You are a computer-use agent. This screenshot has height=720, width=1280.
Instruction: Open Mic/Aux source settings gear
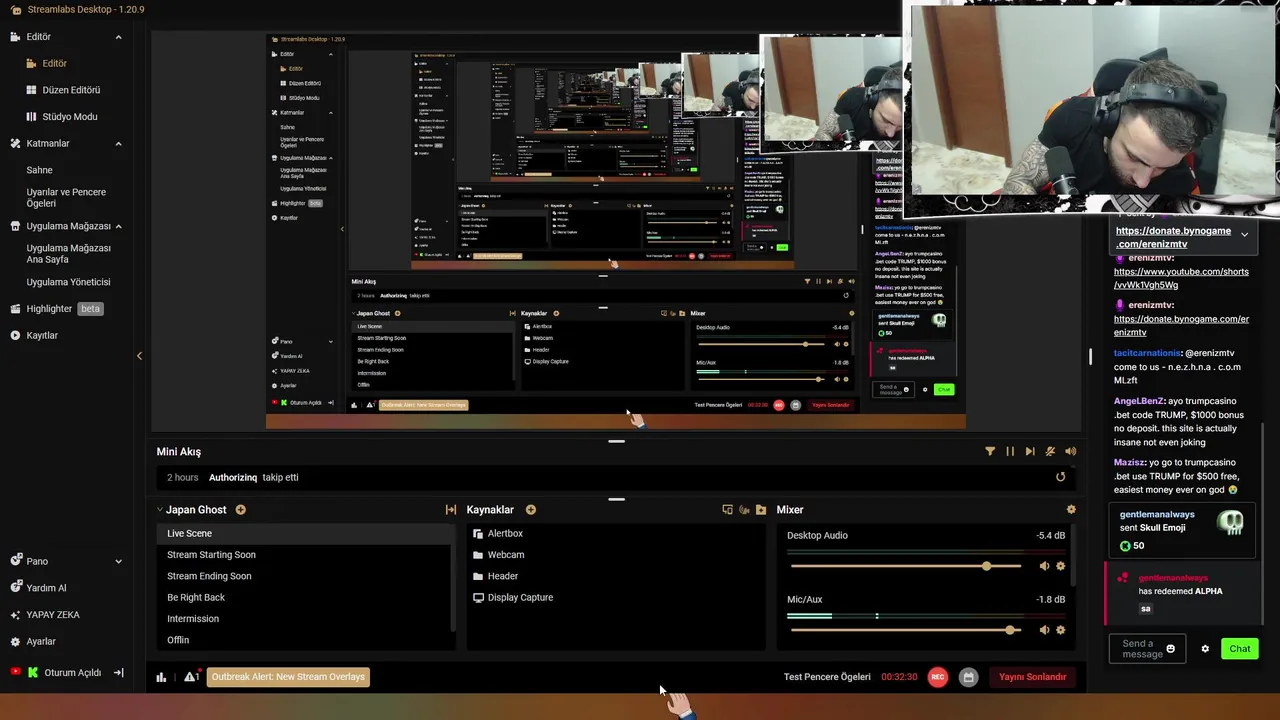[1061, 630]
